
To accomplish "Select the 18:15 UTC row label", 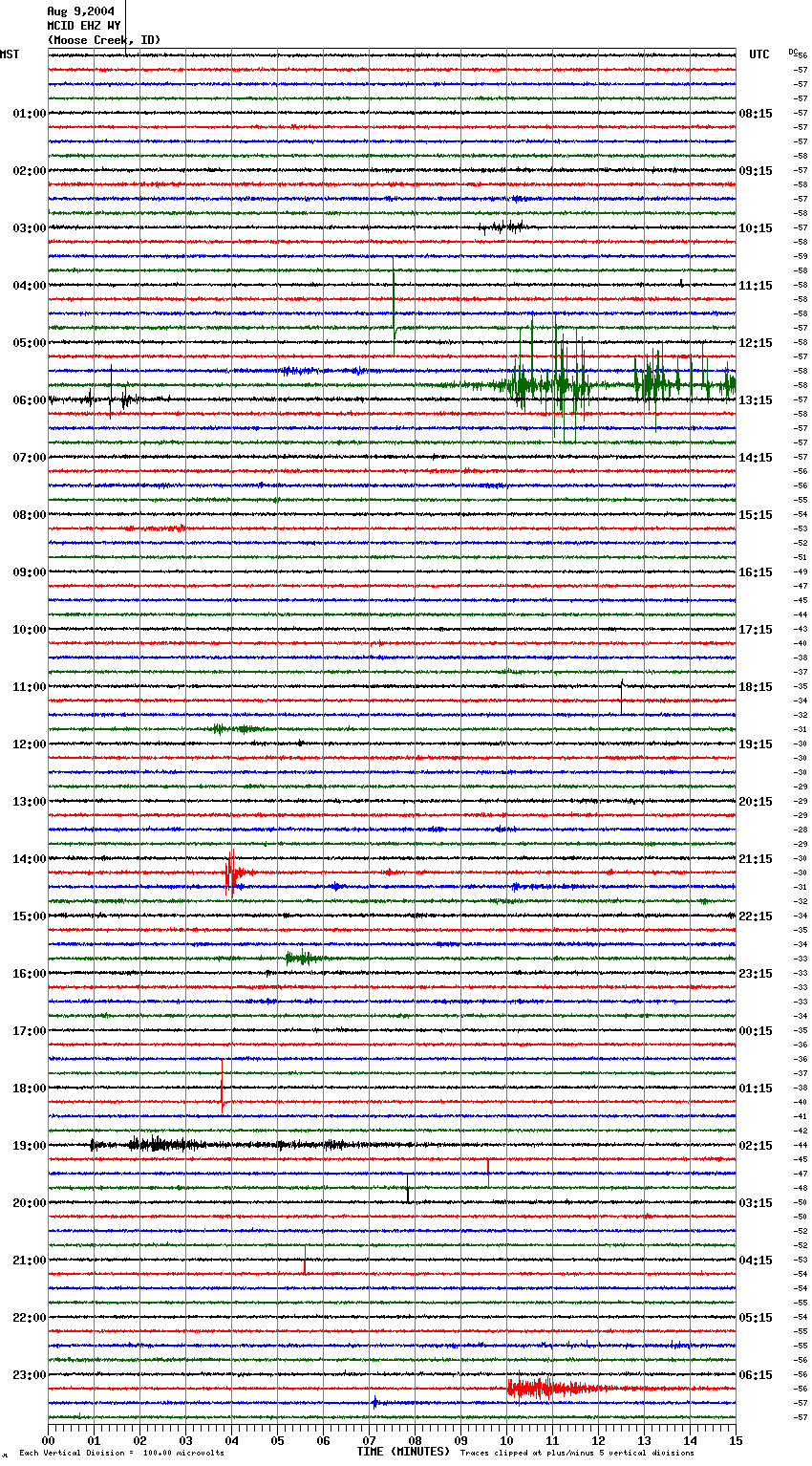I will [x=756, y=687].
